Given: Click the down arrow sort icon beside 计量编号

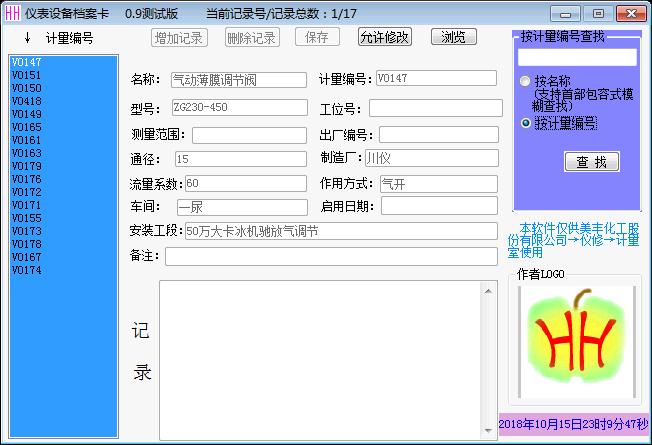Looking at the screenshot, I should pyautogui.click(x=27, y=38).
